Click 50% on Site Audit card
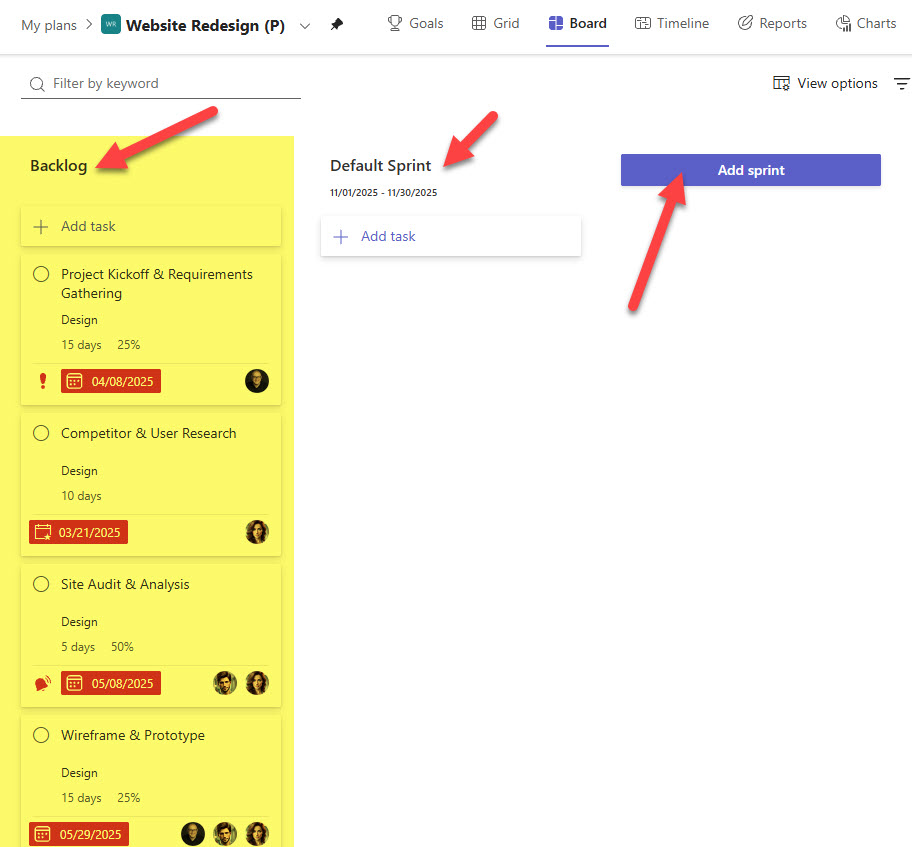The image size is (912, 847). point(122,647)
